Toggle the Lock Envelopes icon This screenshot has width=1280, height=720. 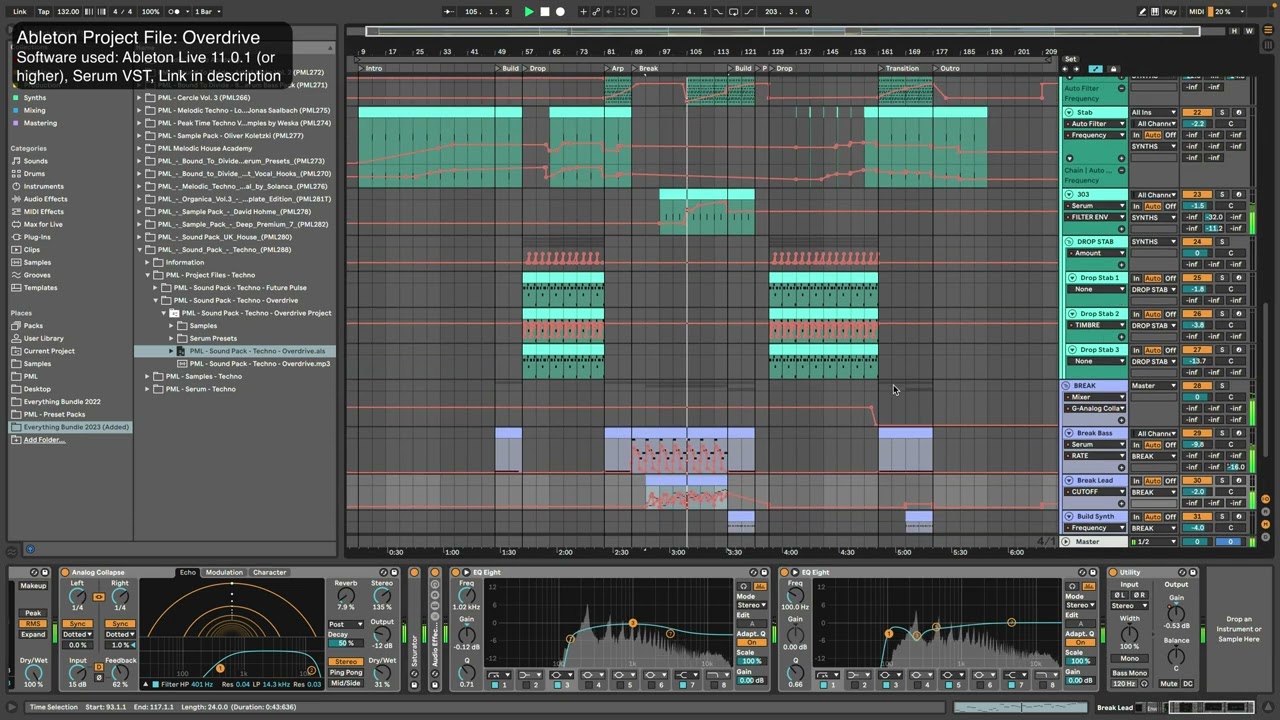[x=1113, y=69]
